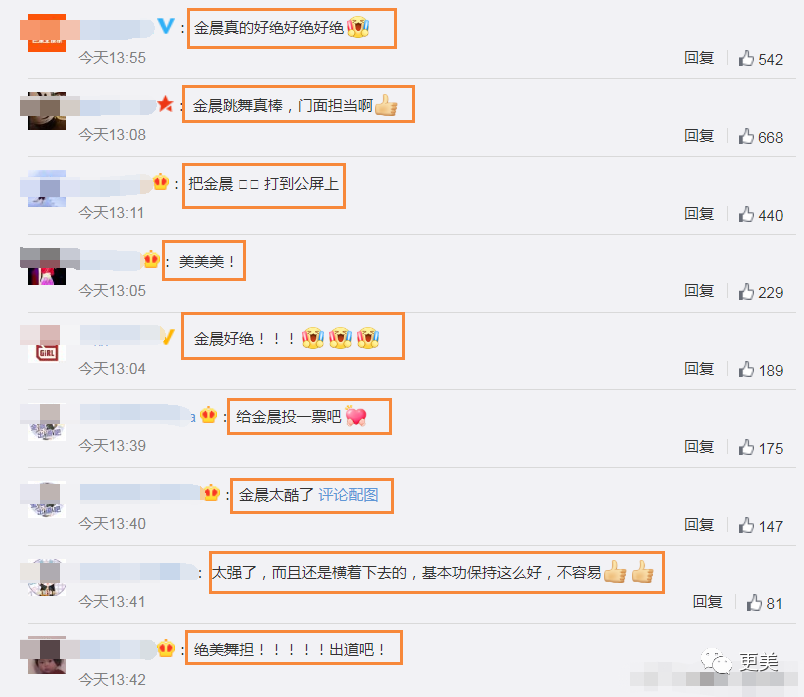Click the blue V verified badge
The width and height of the screenshot is (804, 697).
click(166, 26)
